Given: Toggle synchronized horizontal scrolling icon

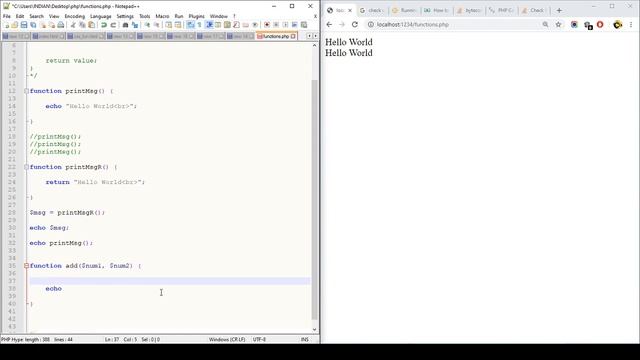Looking at the screenshot, I should (x=178, y=25).
